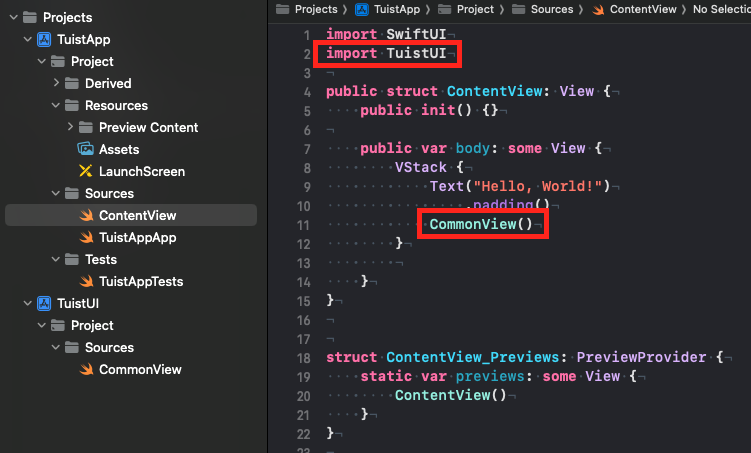Collapse the Resources folder chevron
This screenshot has width=751, height=453.
56,105
